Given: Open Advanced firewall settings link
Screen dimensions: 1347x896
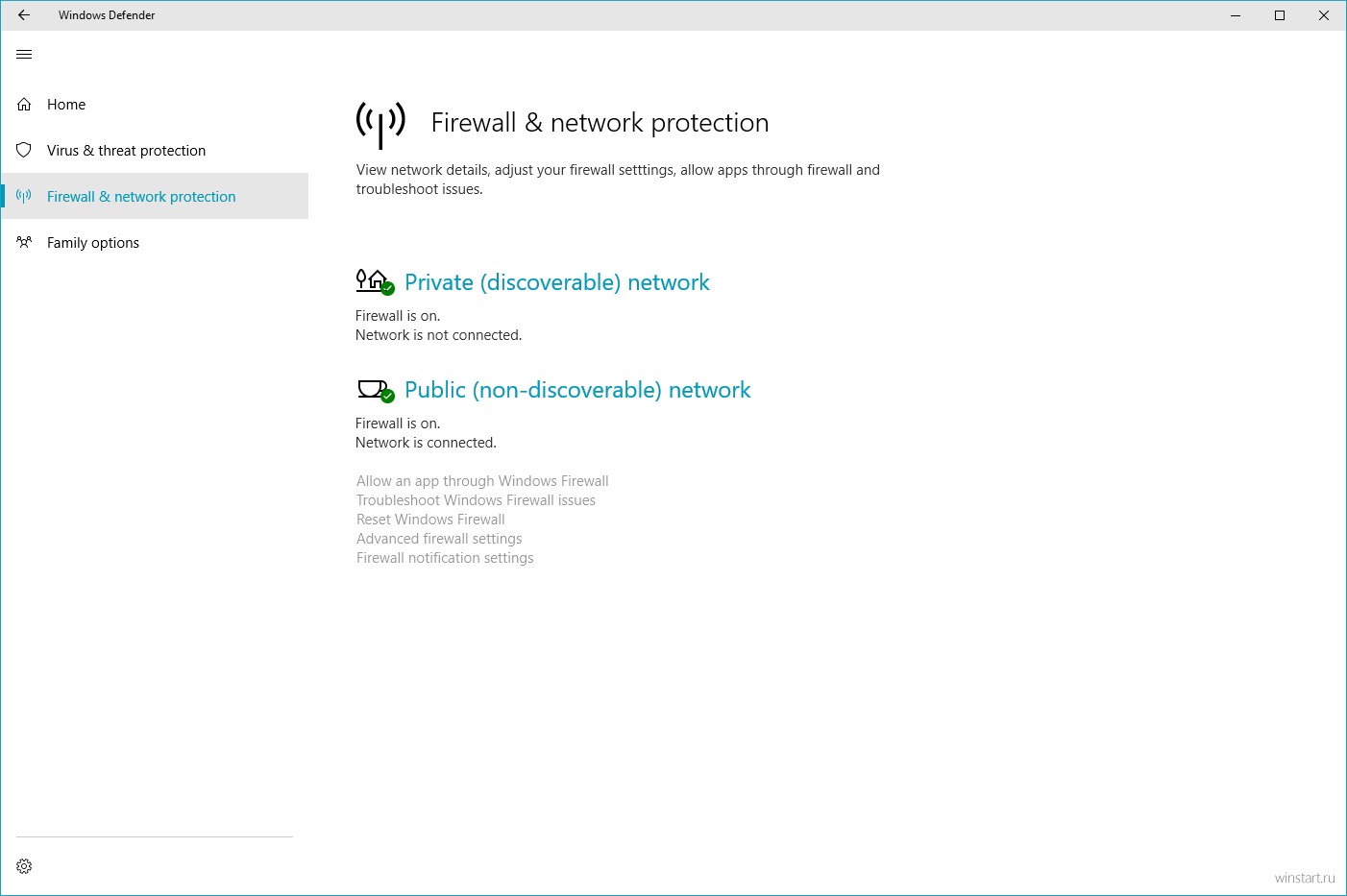Looking at the screenshot, I should (439, 539).
